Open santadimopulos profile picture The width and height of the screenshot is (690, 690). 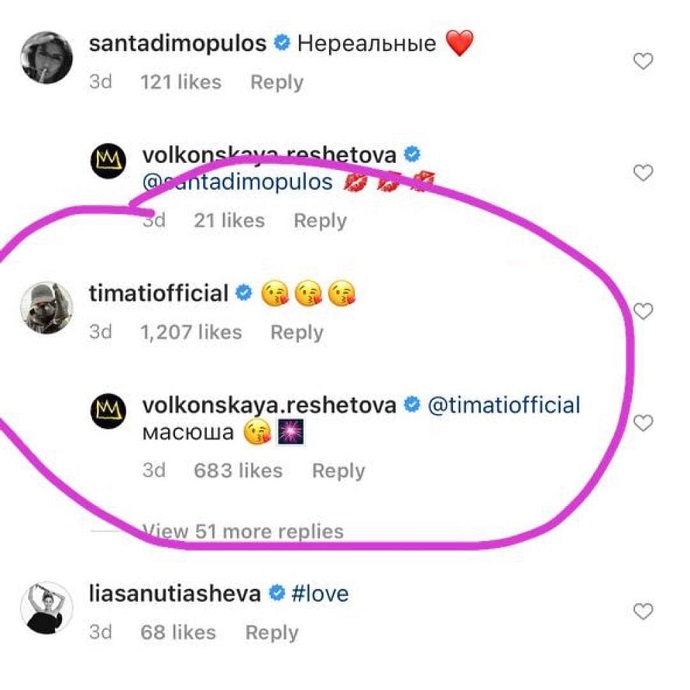[x=45, y=60]
